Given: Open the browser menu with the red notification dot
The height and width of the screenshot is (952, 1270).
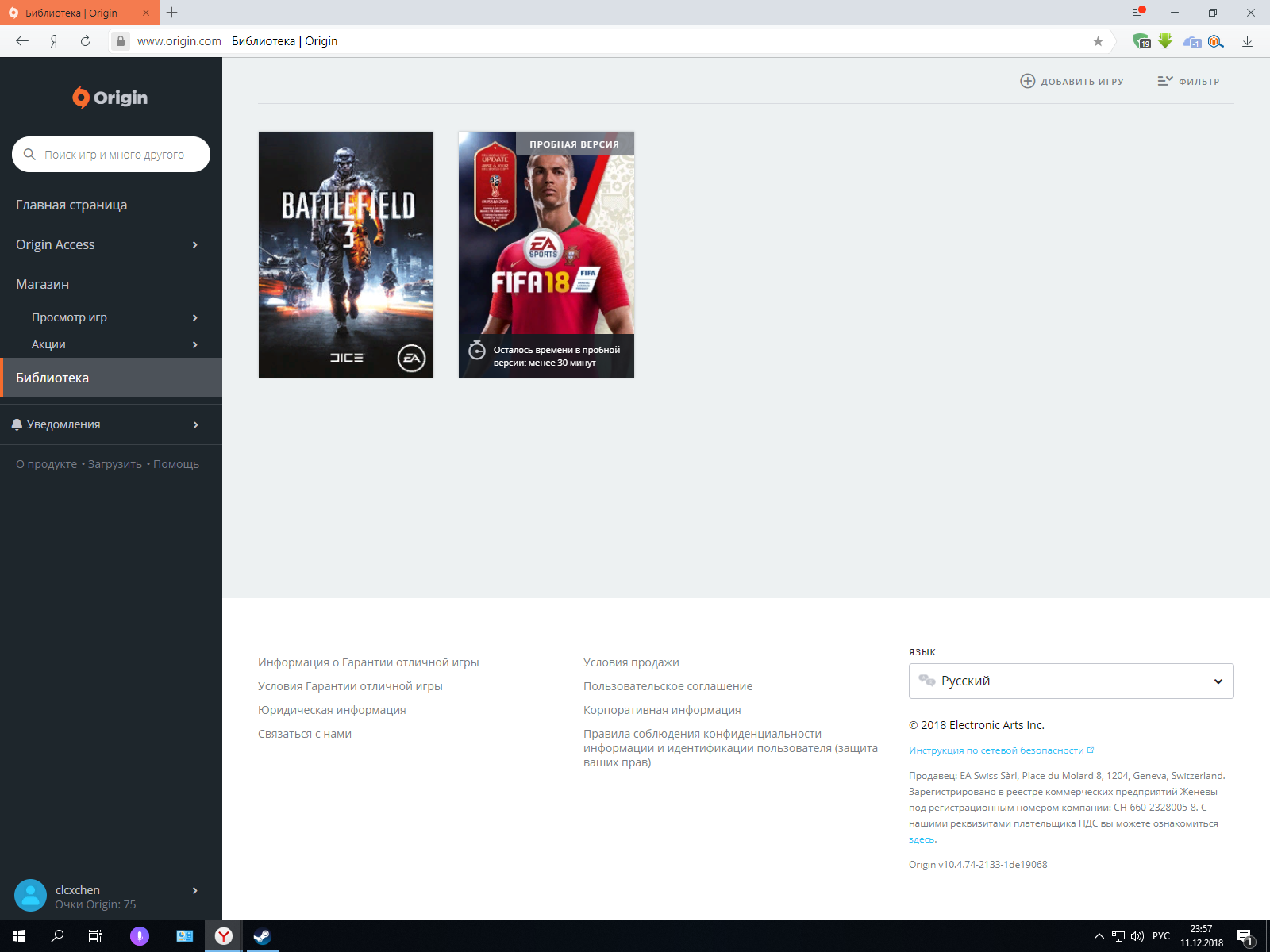Looking at the screenshot, I should pos(1138,12).
